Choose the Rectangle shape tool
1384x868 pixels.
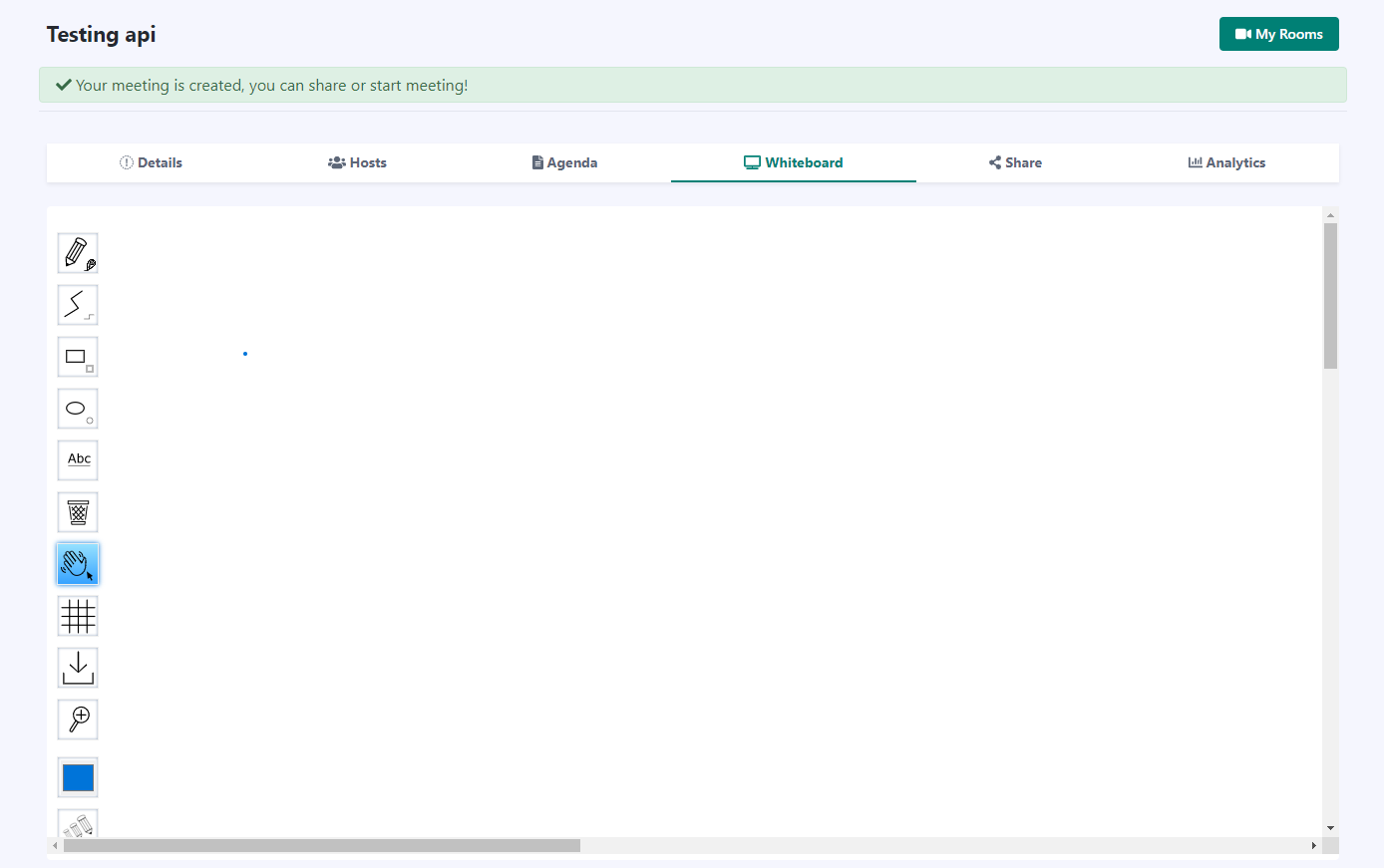coord(78,357)
